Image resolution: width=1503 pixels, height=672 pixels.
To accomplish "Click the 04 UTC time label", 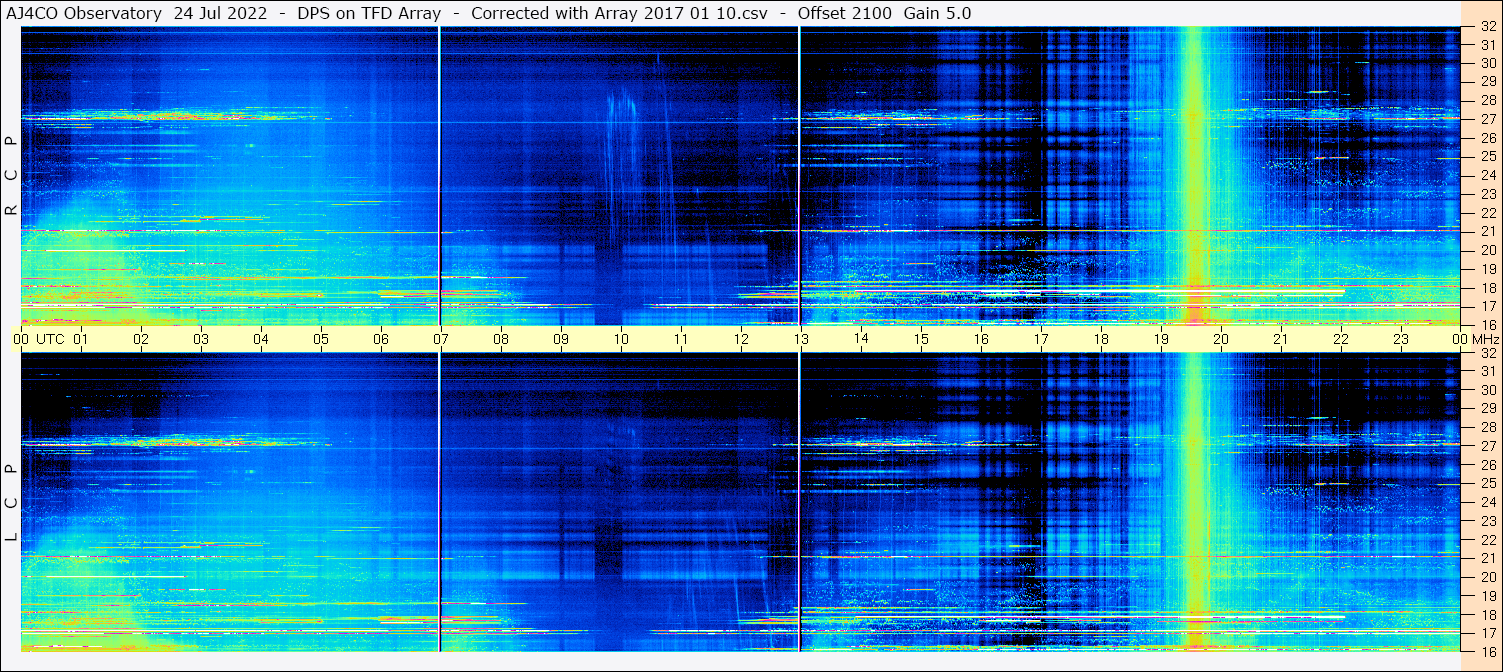I will tap(261, 338).
